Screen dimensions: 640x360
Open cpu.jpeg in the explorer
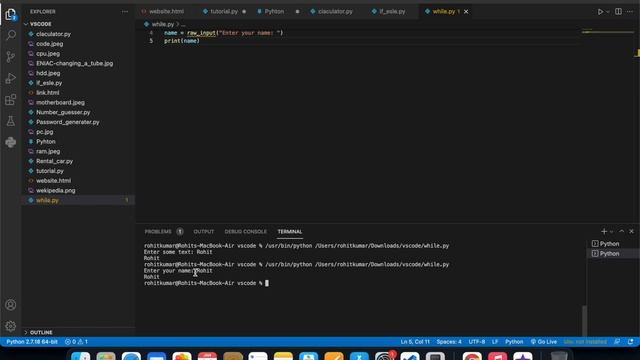pyautogui.click(x=48, y=53)
